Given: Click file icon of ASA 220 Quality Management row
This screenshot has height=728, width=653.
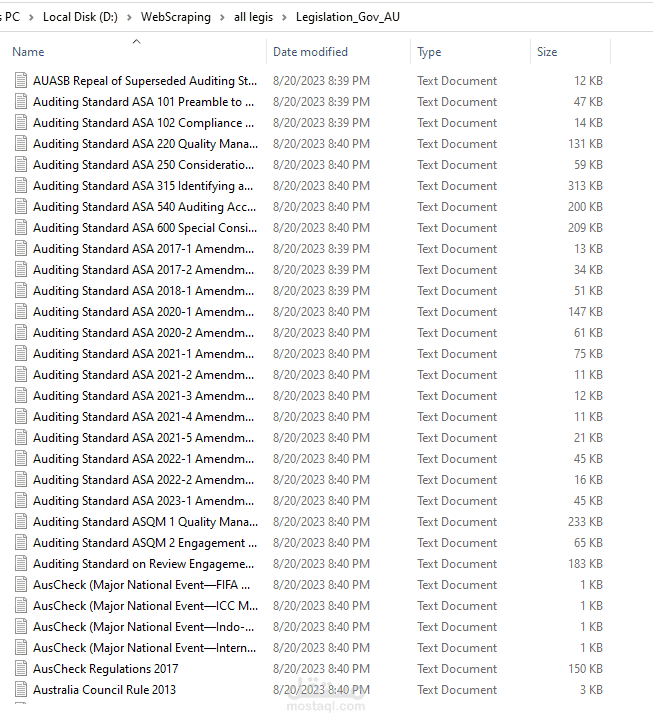Looking at the screenshot, I should pyautogui.click(x=21, y=144).
